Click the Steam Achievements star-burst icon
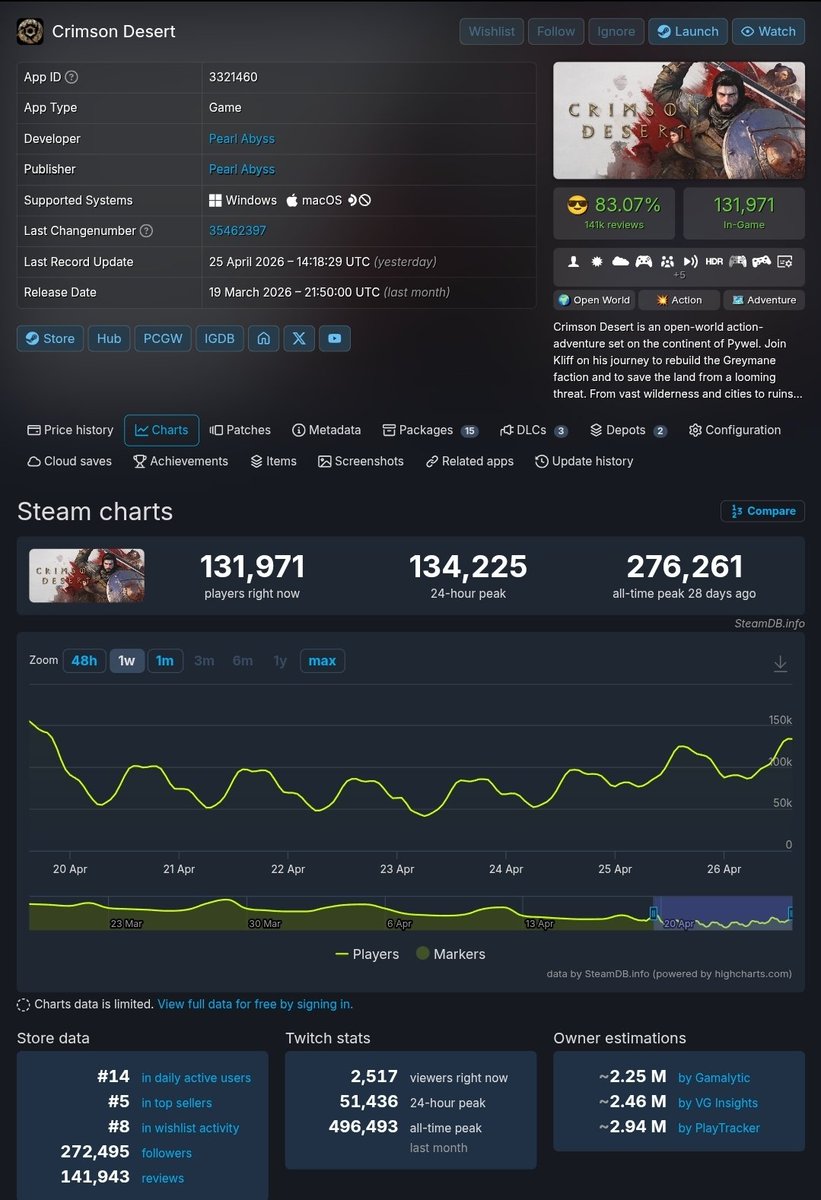This screenshot has height=1200, width=821. pos(597,261)
